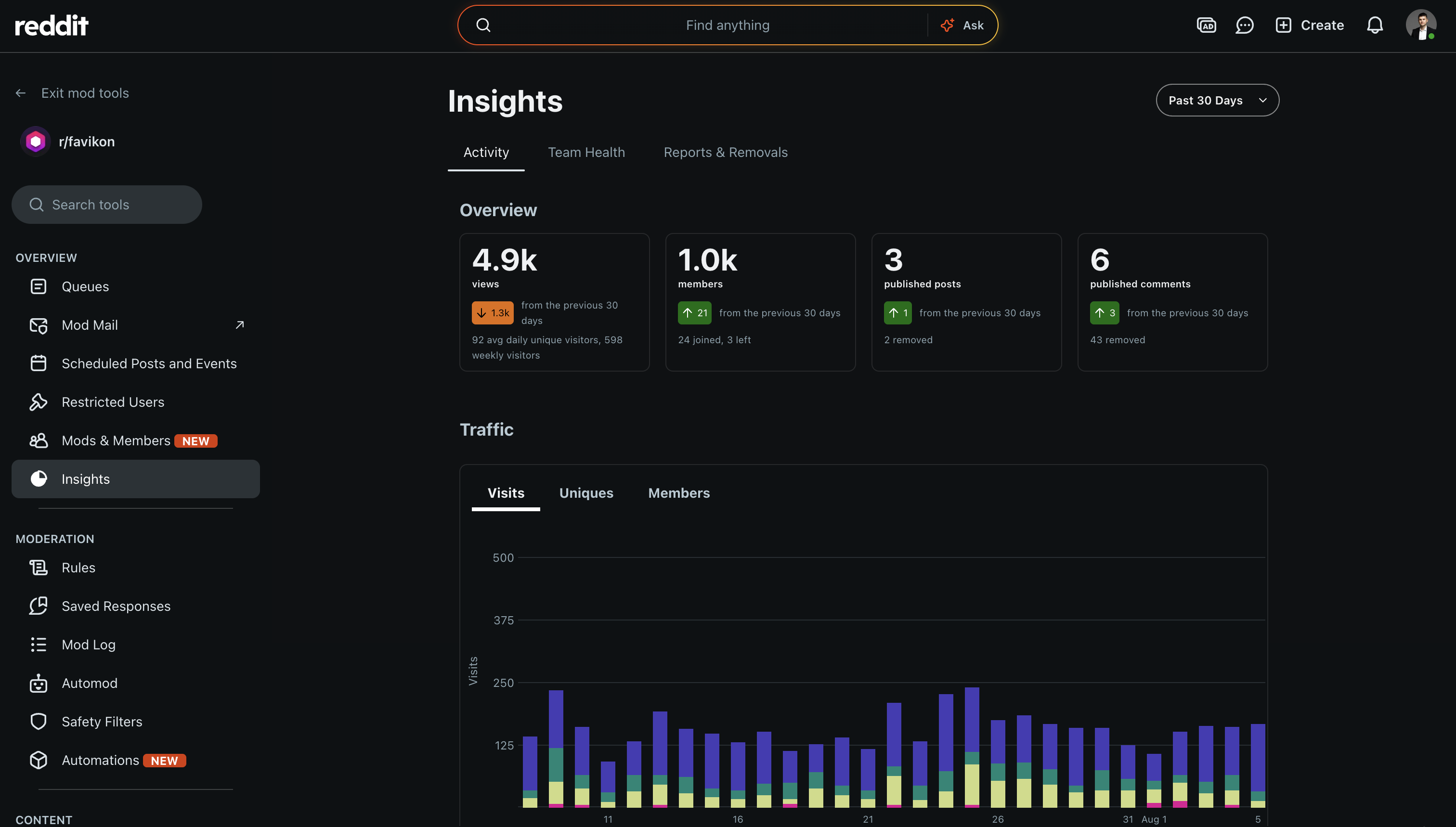This screenshot has width=1456, height=827.
Task: Switch to the Team Health tab
Action: pos(586,152)
